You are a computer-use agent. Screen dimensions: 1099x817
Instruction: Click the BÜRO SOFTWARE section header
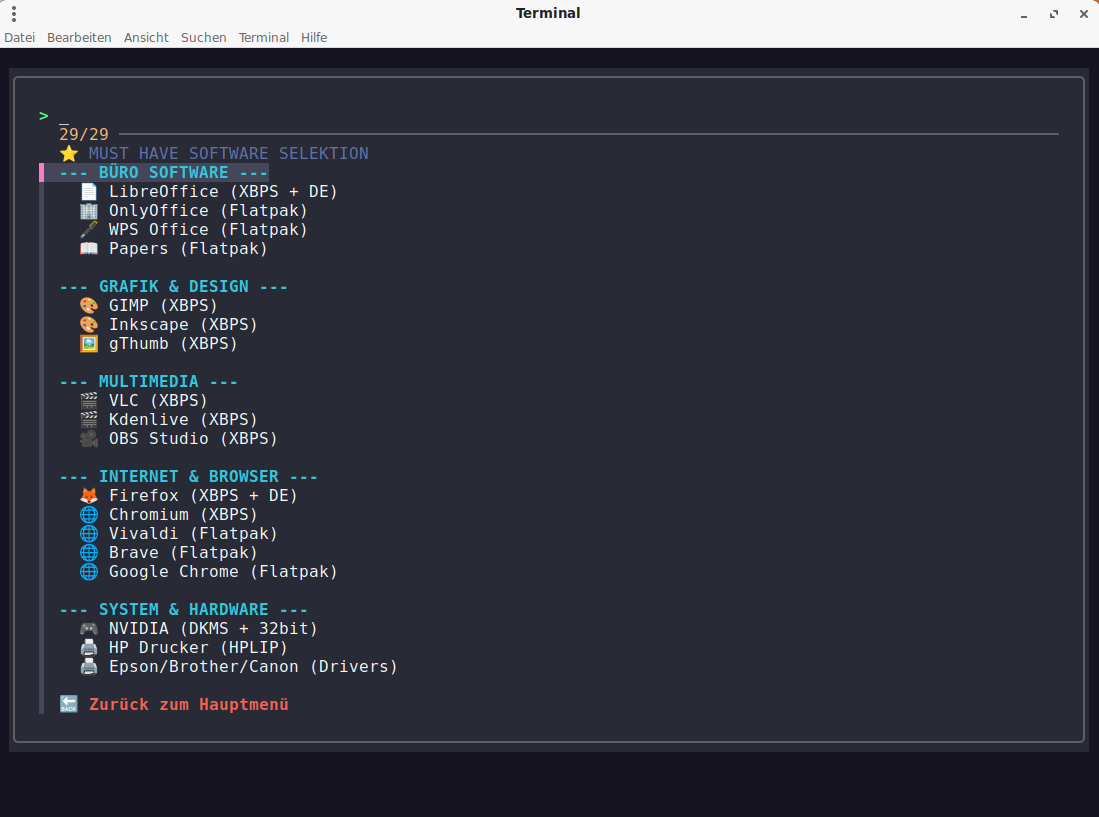163,172
